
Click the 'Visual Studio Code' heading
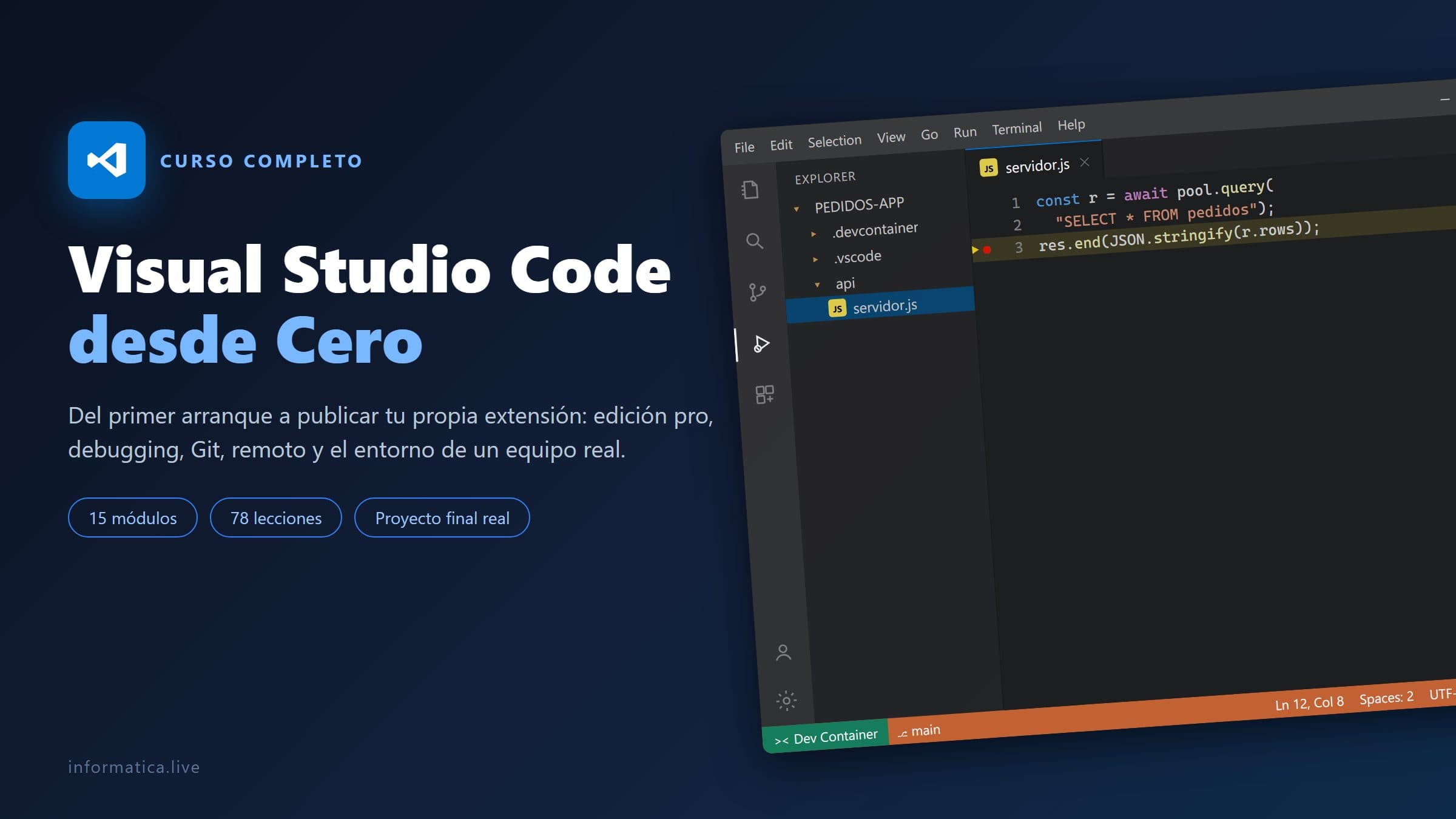click(370, 269)
